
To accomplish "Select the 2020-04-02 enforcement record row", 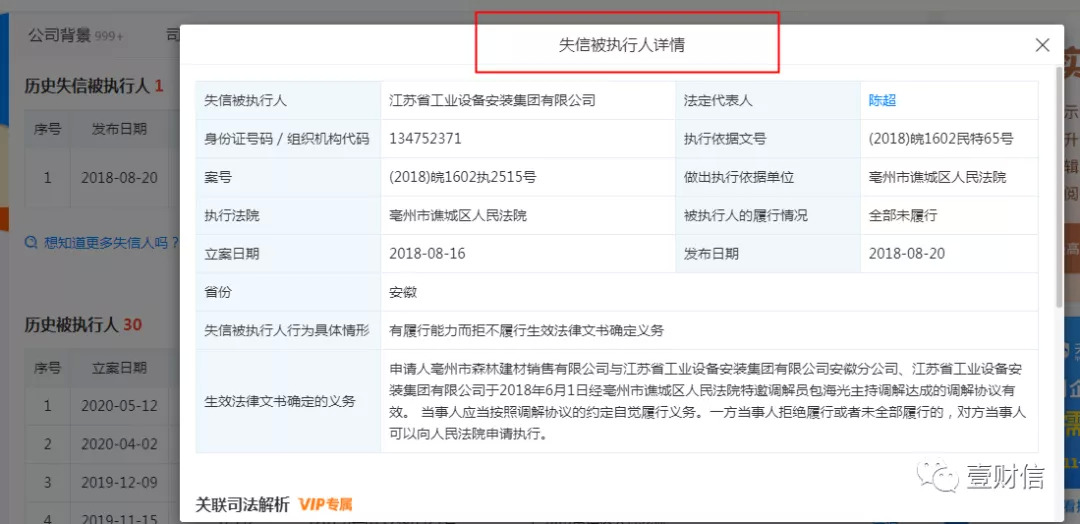I will click(119, 444).
